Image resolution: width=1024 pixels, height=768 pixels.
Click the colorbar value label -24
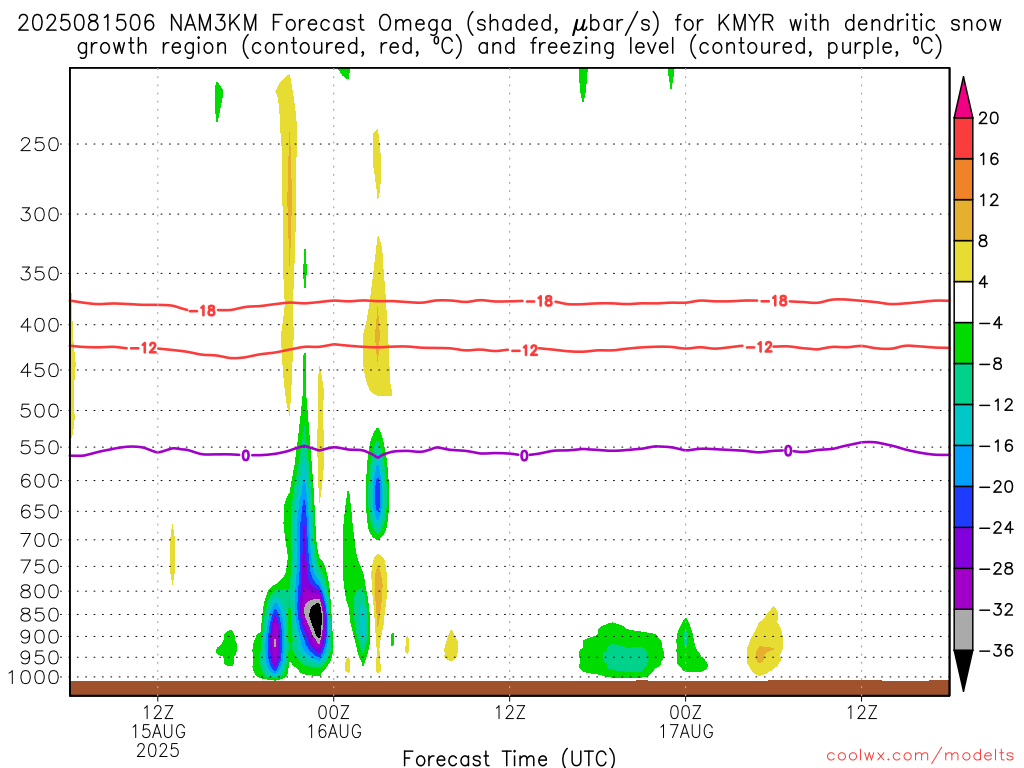coord(996,528)
